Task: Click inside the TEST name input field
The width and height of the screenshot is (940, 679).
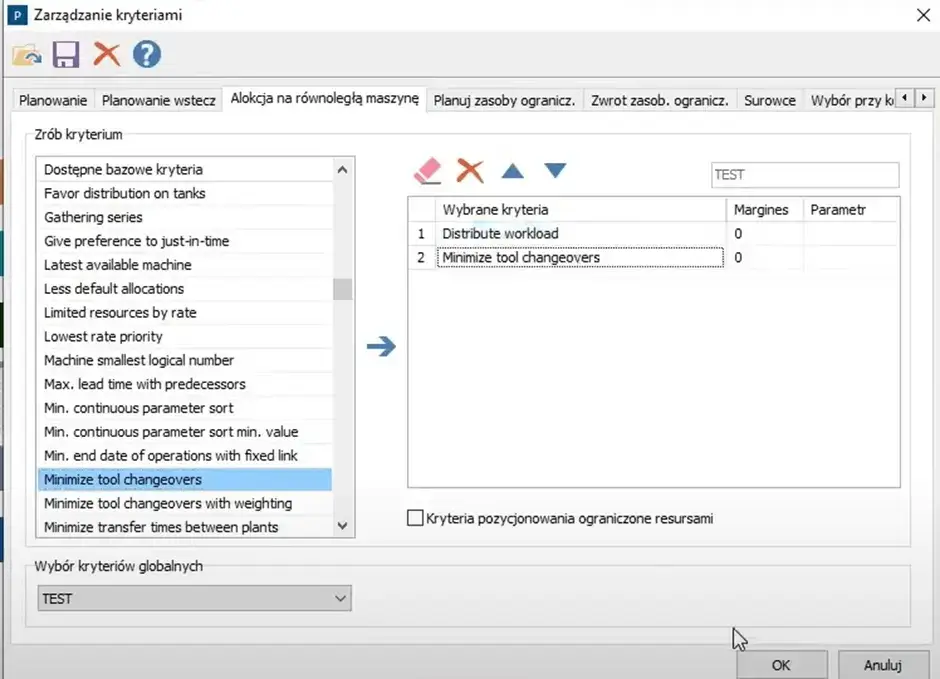Action: [x=805, y=174]
